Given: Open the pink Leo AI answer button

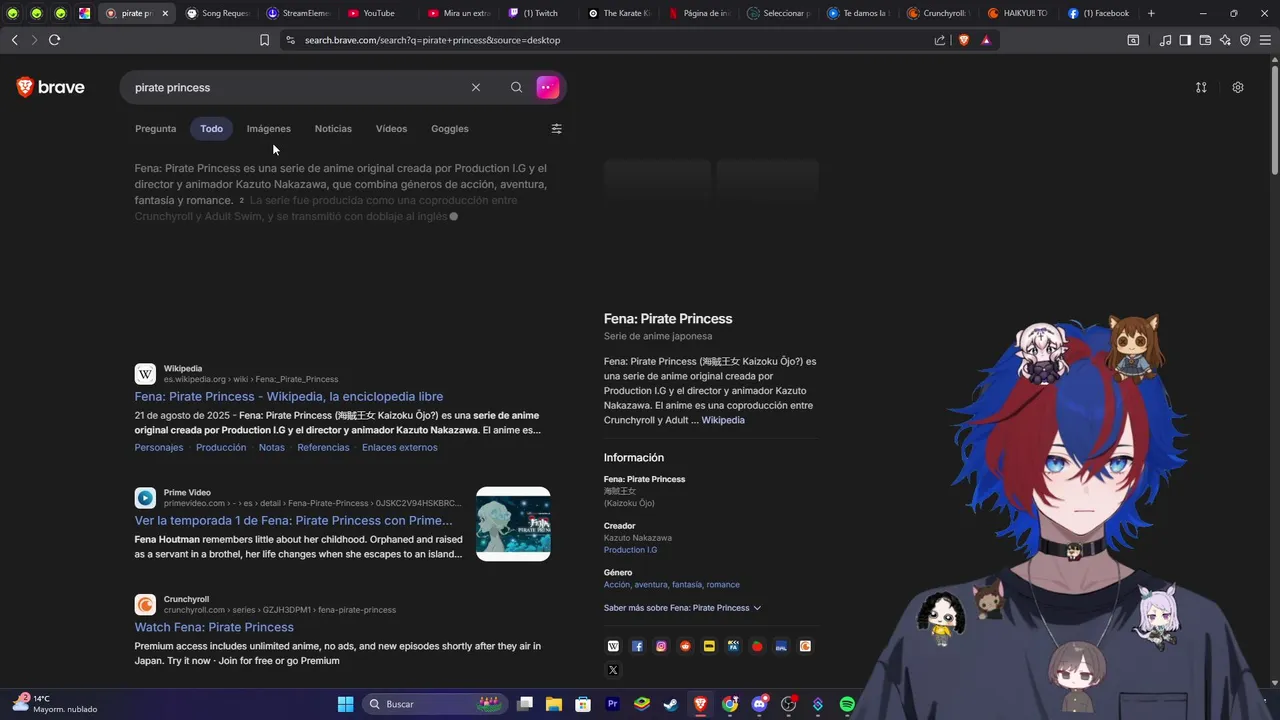Looking at the screenshot, I should [x=548, y=88].
